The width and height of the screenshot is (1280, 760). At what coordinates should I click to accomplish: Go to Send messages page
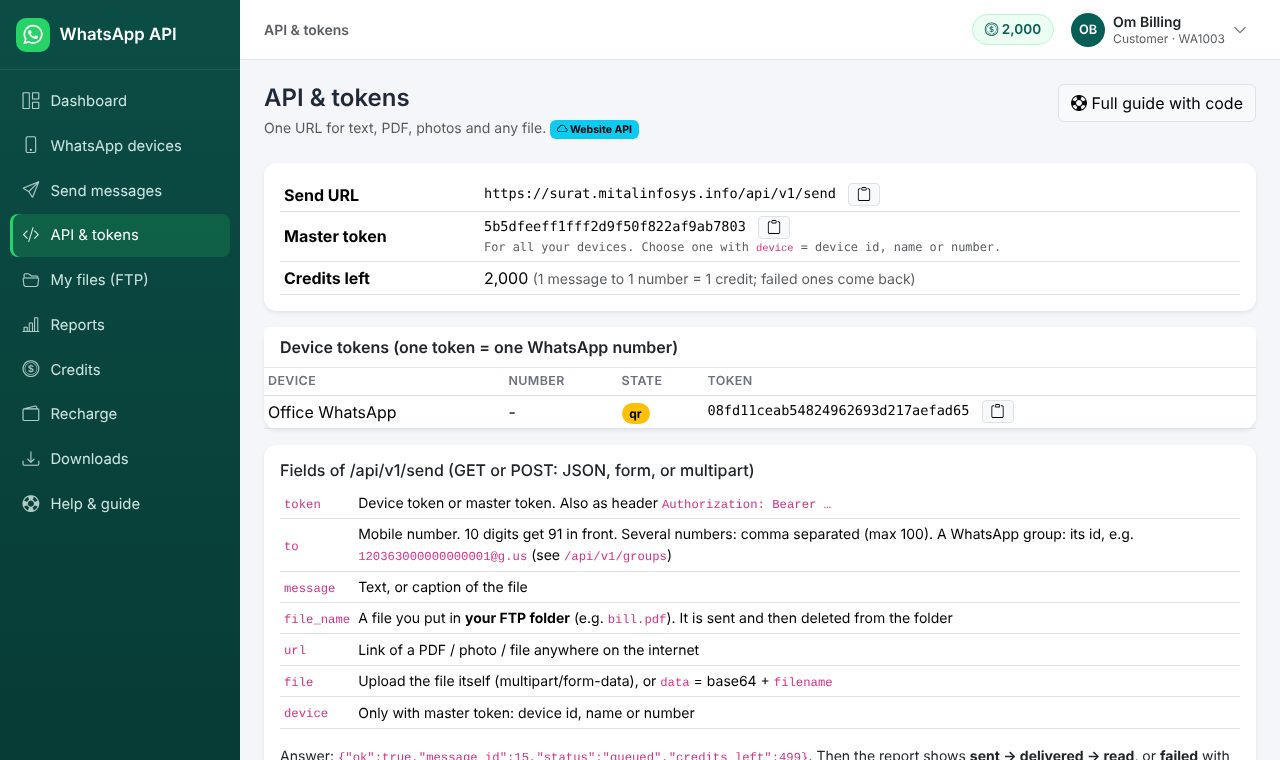pyautogui.click(x=120, y=191)
